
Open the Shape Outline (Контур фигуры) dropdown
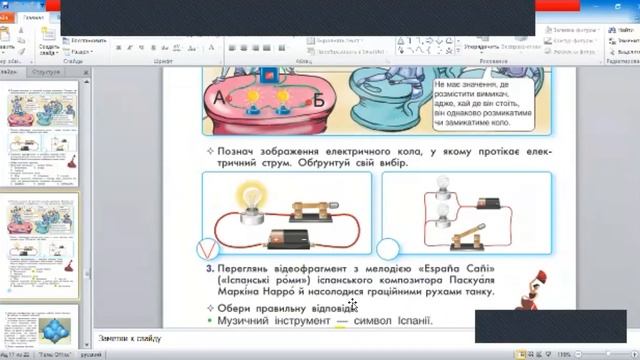tap(571, 41)
